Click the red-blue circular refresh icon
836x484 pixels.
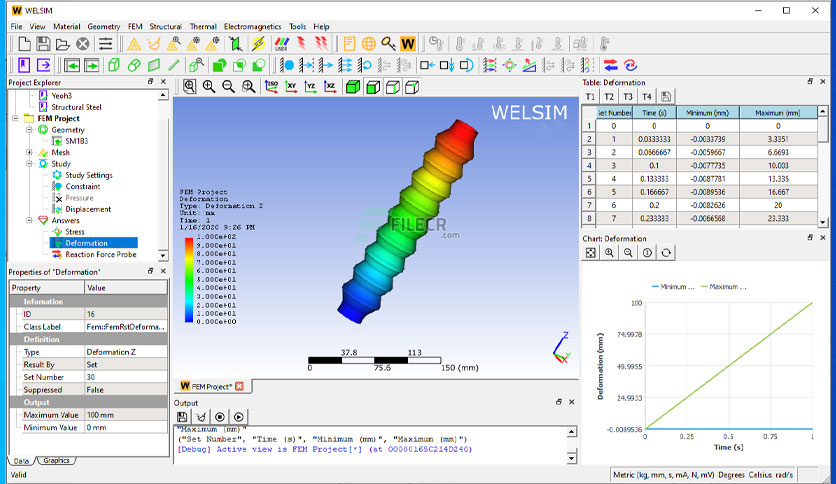pos(631,65)
